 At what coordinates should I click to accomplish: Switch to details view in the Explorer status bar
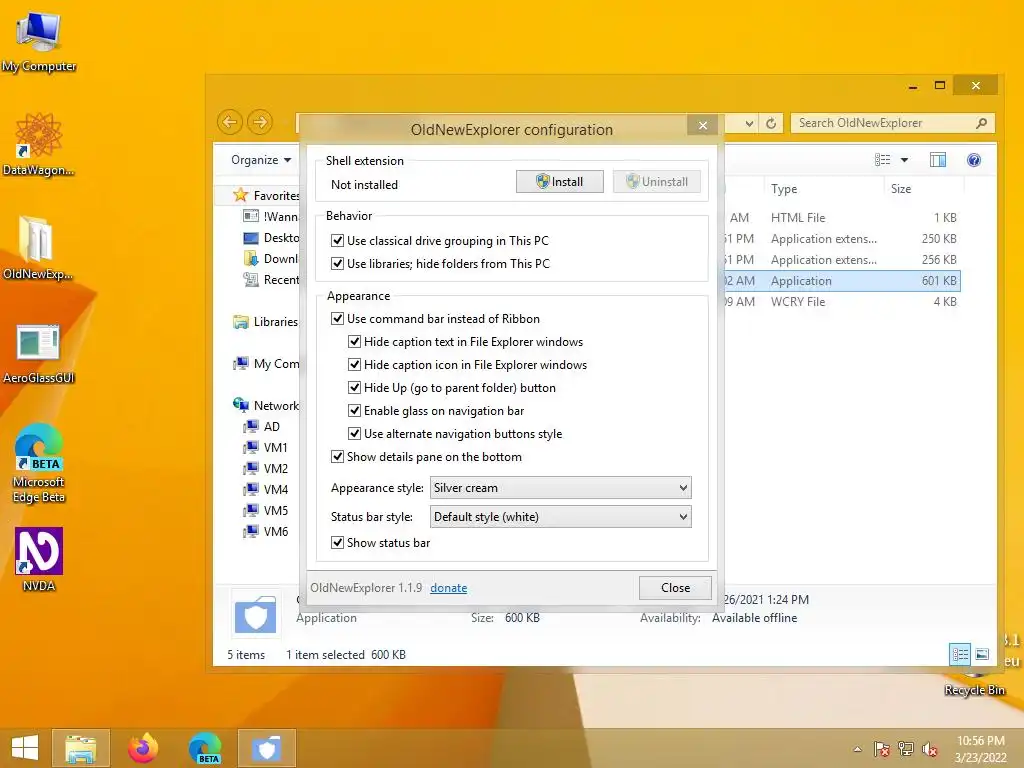point(960,654)
